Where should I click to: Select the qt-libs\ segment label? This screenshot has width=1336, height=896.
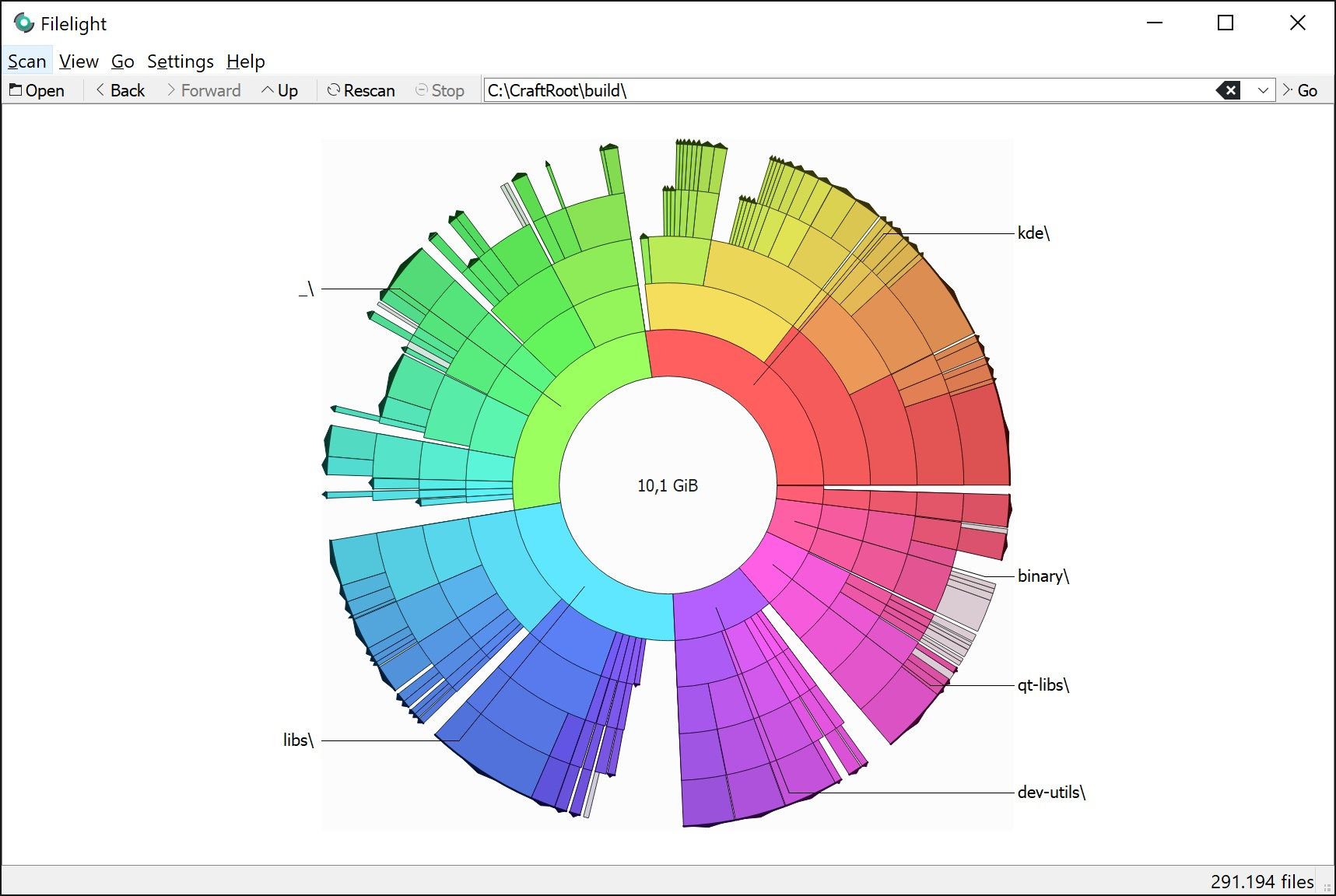(x=1043, y=686)
